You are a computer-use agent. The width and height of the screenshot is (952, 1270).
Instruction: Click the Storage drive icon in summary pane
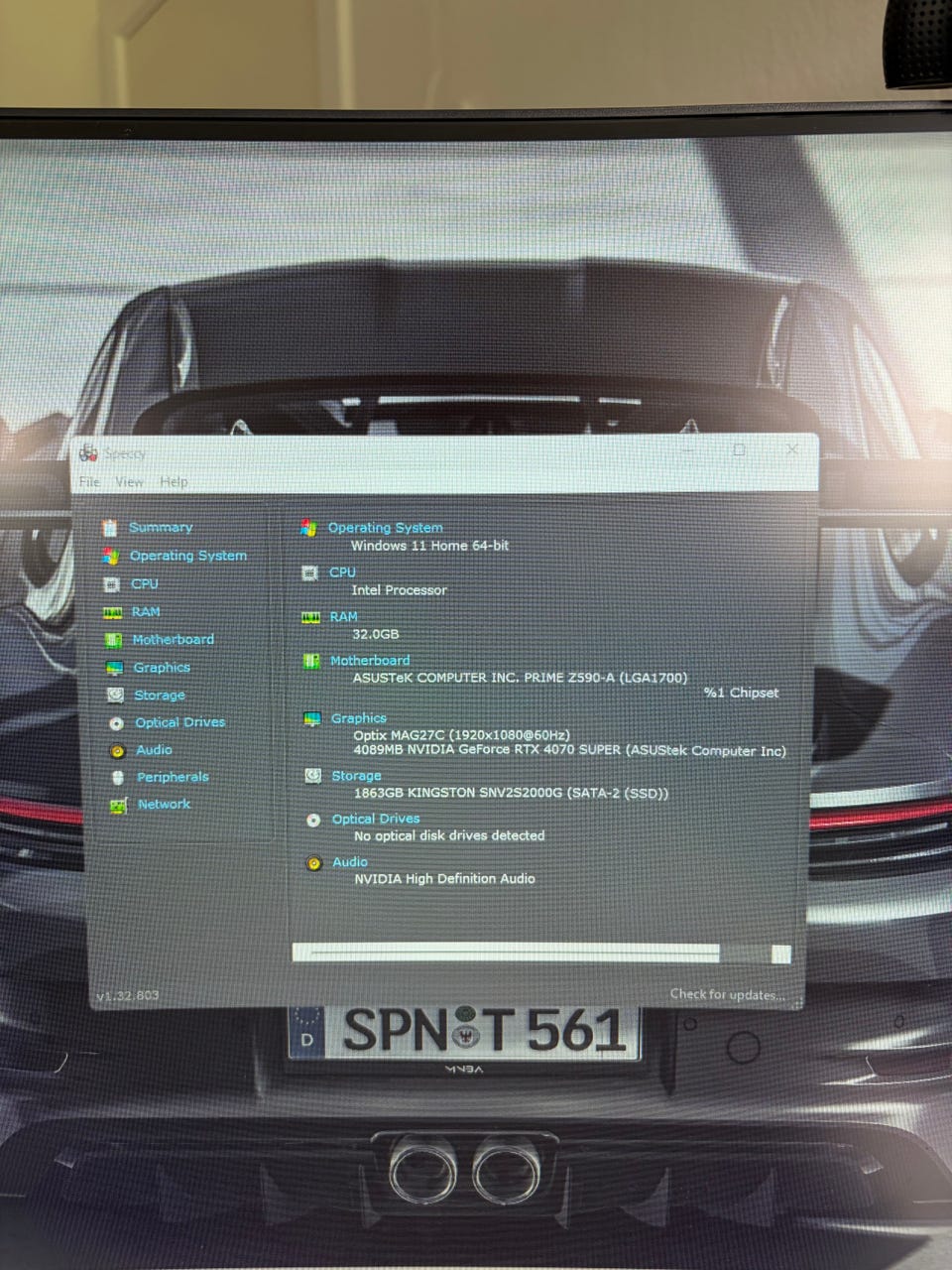coord(312,776)
